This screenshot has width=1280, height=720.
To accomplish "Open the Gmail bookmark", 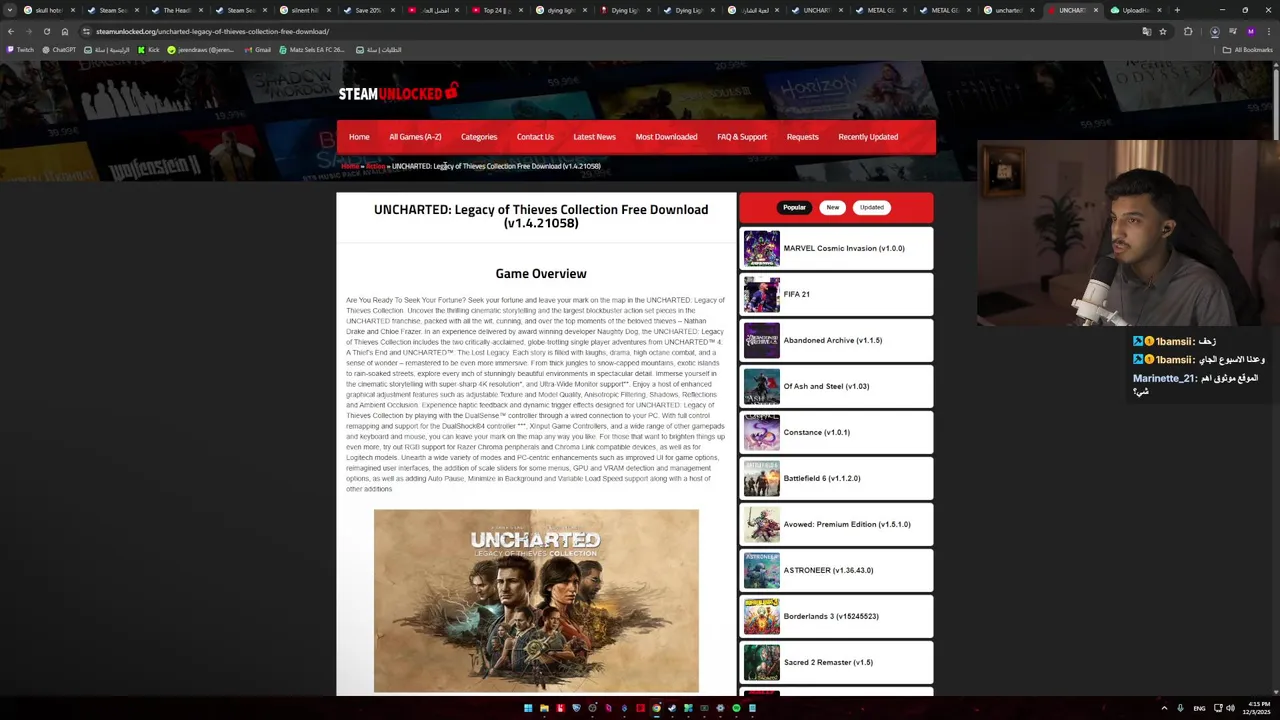I will pos(257,50).
